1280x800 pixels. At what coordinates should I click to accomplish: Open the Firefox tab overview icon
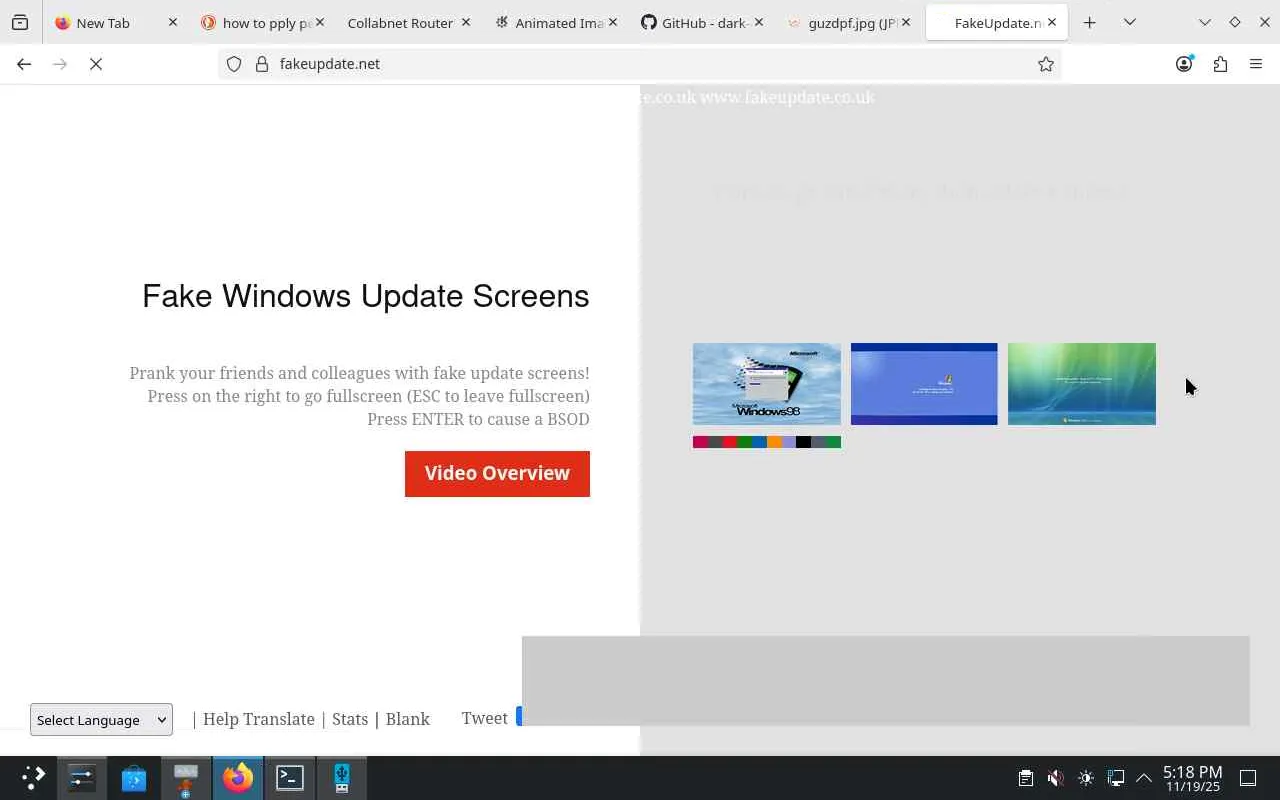[x=20, y=22]
